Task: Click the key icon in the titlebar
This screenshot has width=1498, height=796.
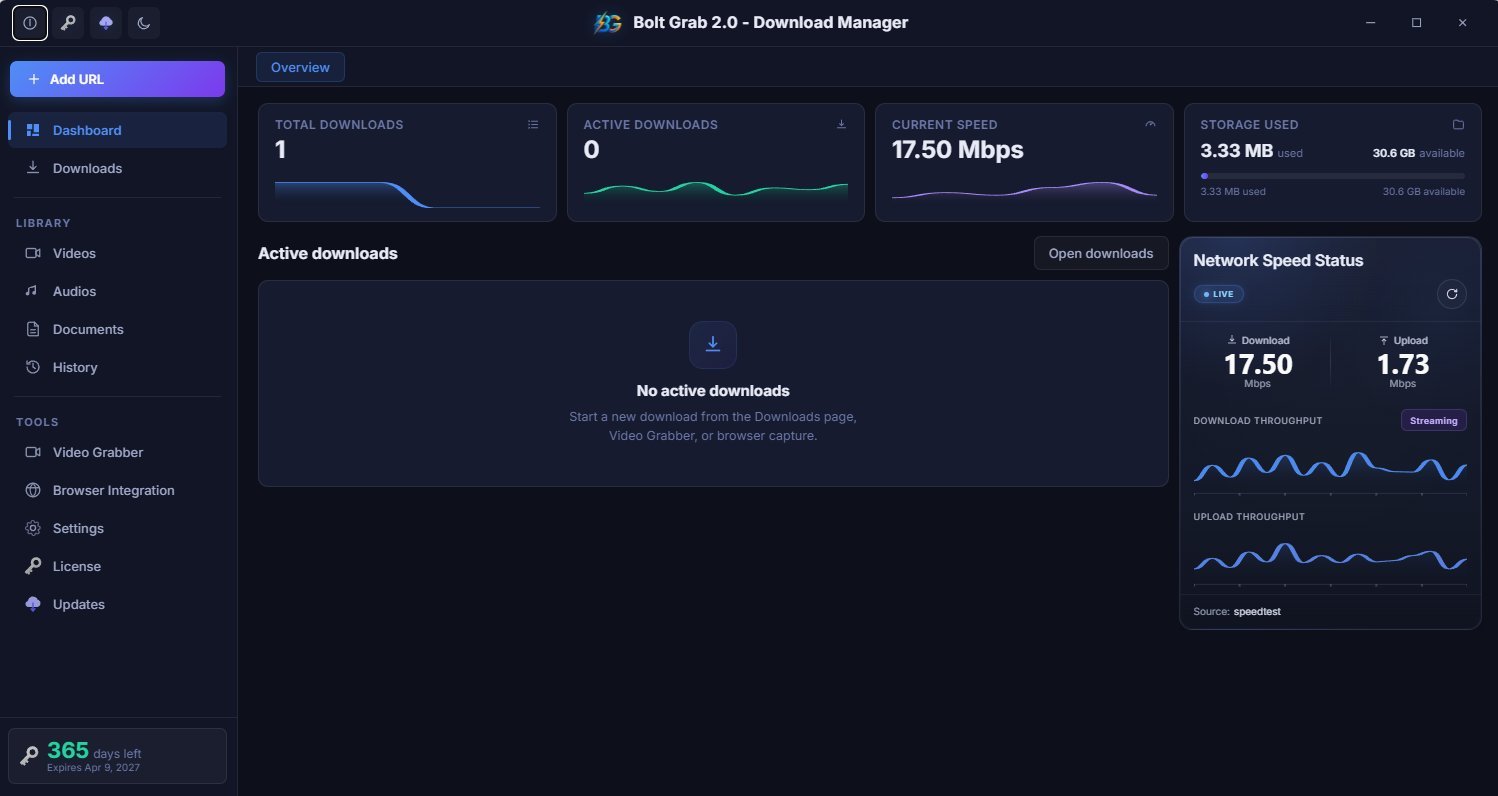Action: (68, 22)
